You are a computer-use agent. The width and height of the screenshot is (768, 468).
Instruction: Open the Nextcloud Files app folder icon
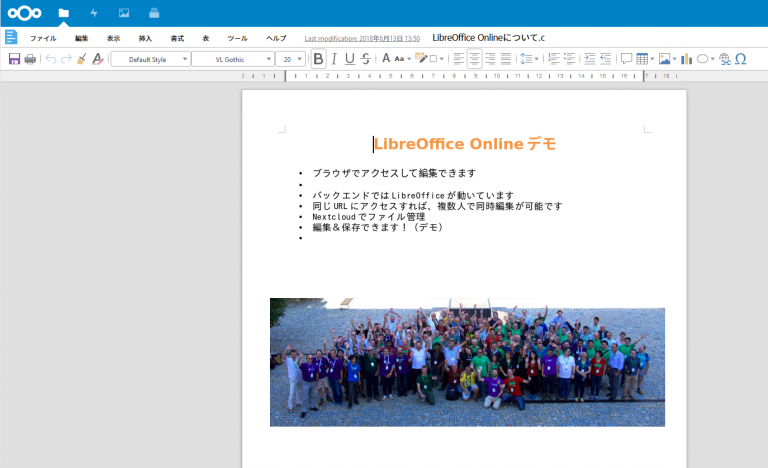point(64,13)
